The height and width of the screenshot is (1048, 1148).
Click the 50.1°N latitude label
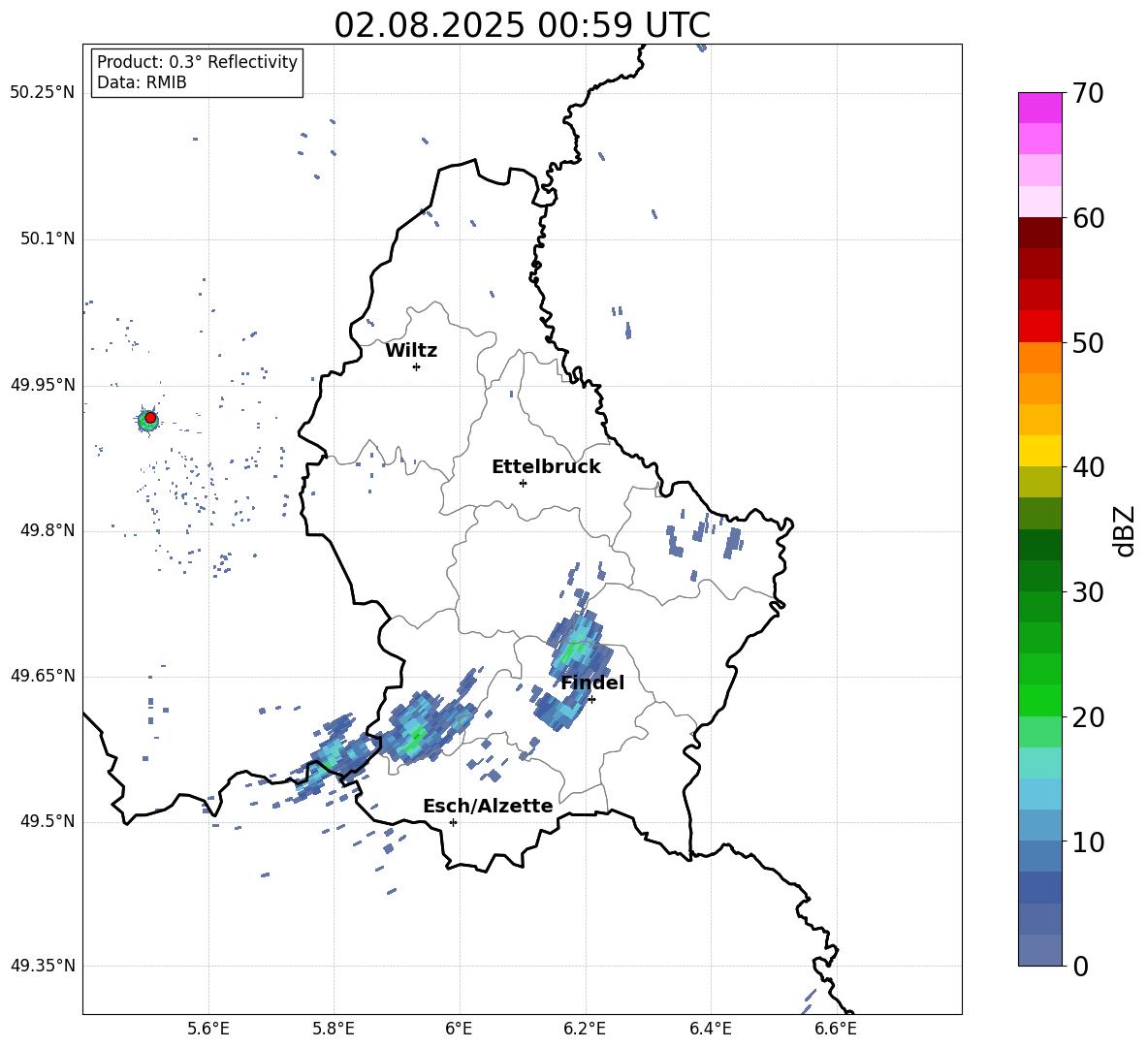pyautogui.click(x=48, y=239)
